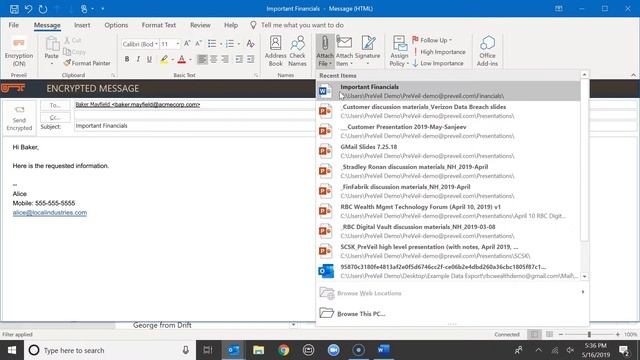640x360 pixels.
Task: Open the Help tab
Action: coord(231,25)
